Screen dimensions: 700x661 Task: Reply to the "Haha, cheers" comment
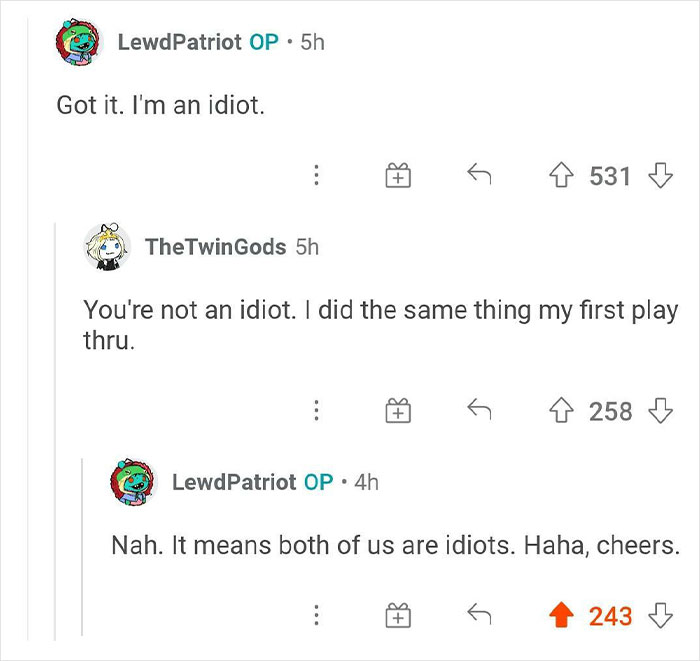479,616
